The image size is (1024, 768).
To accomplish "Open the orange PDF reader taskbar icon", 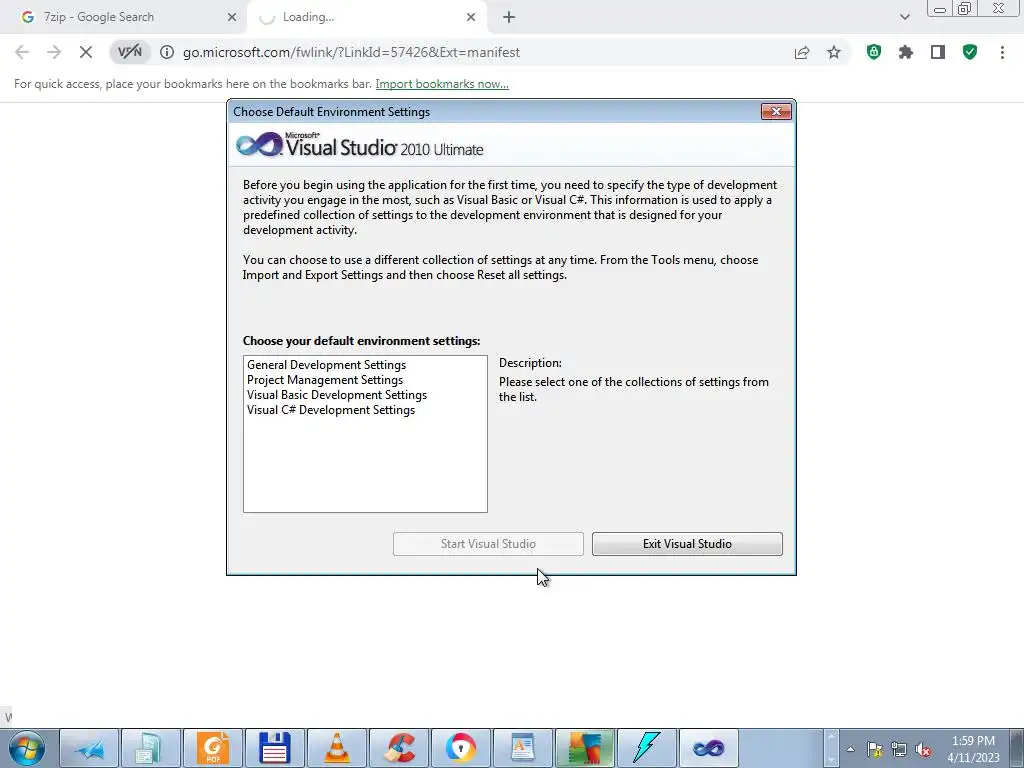I will pyautogui.click(x=213, y=748).
